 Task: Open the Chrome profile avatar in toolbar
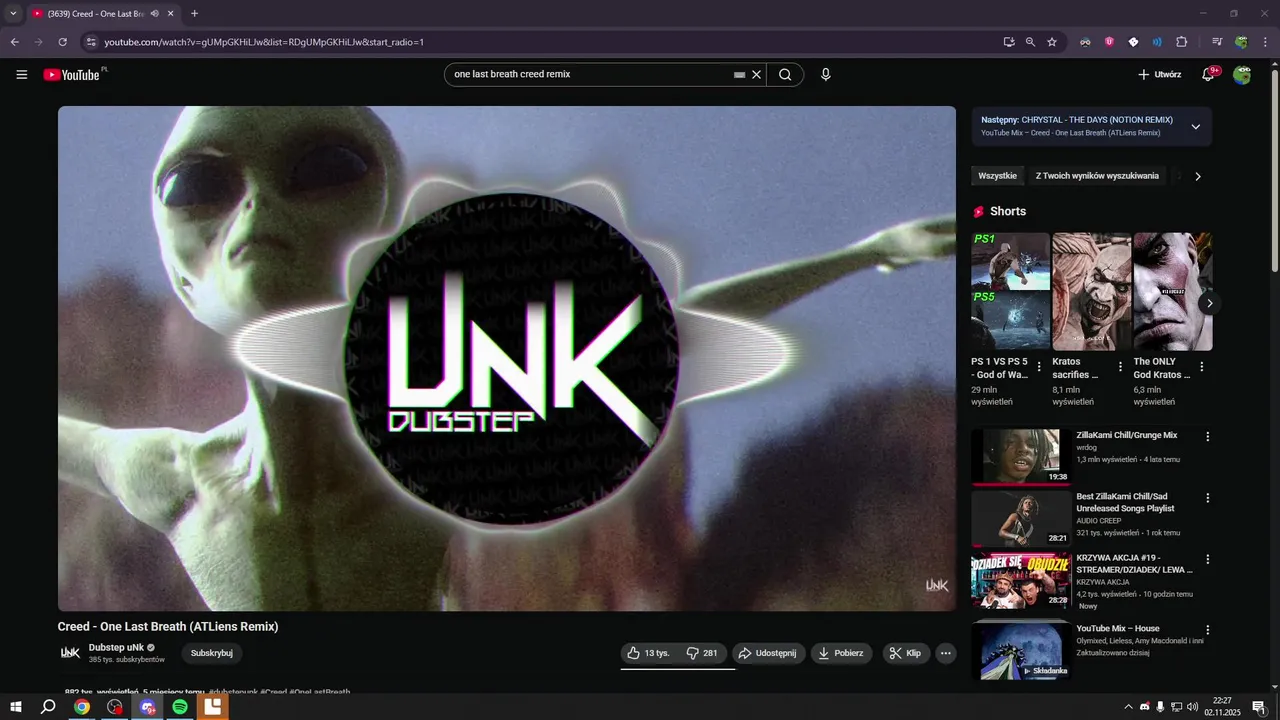(x=1241, y=42)
